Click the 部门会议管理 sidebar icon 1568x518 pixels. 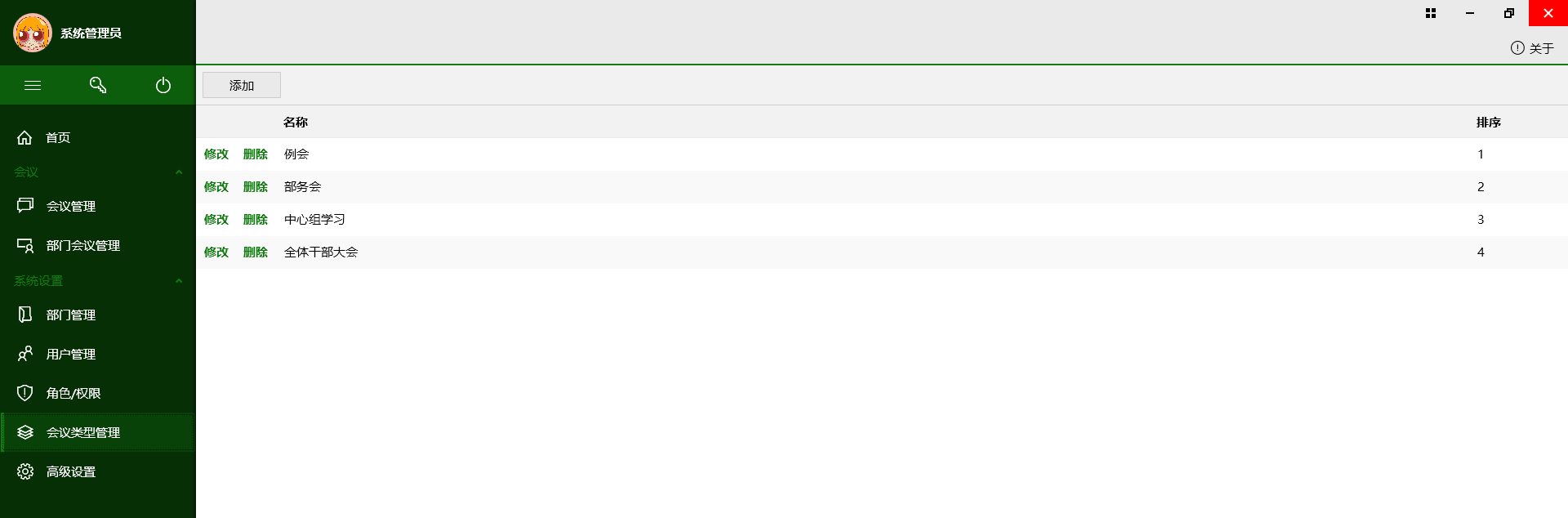(25, 245)
